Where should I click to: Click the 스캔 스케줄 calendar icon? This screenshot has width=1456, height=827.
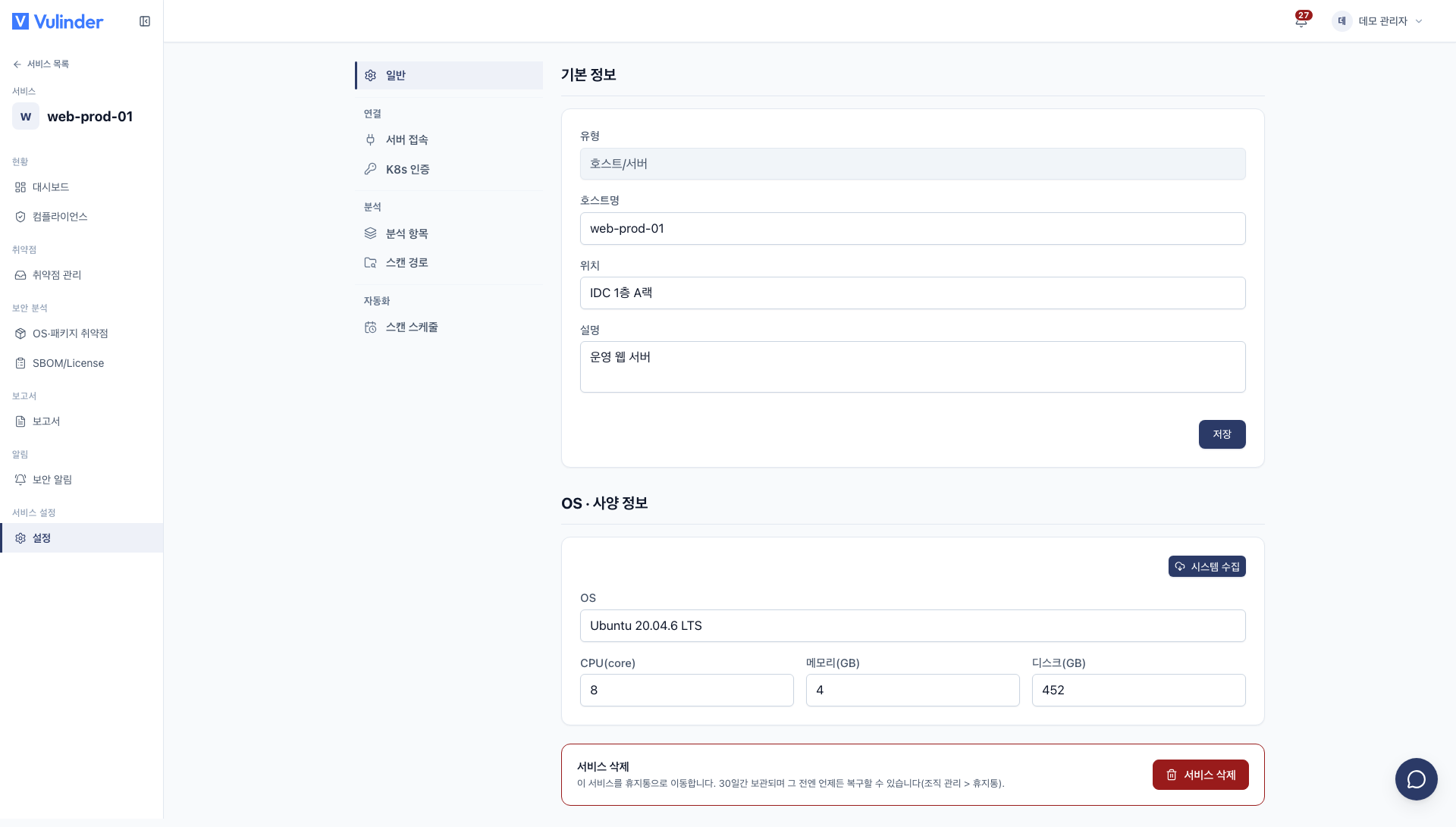370,327
